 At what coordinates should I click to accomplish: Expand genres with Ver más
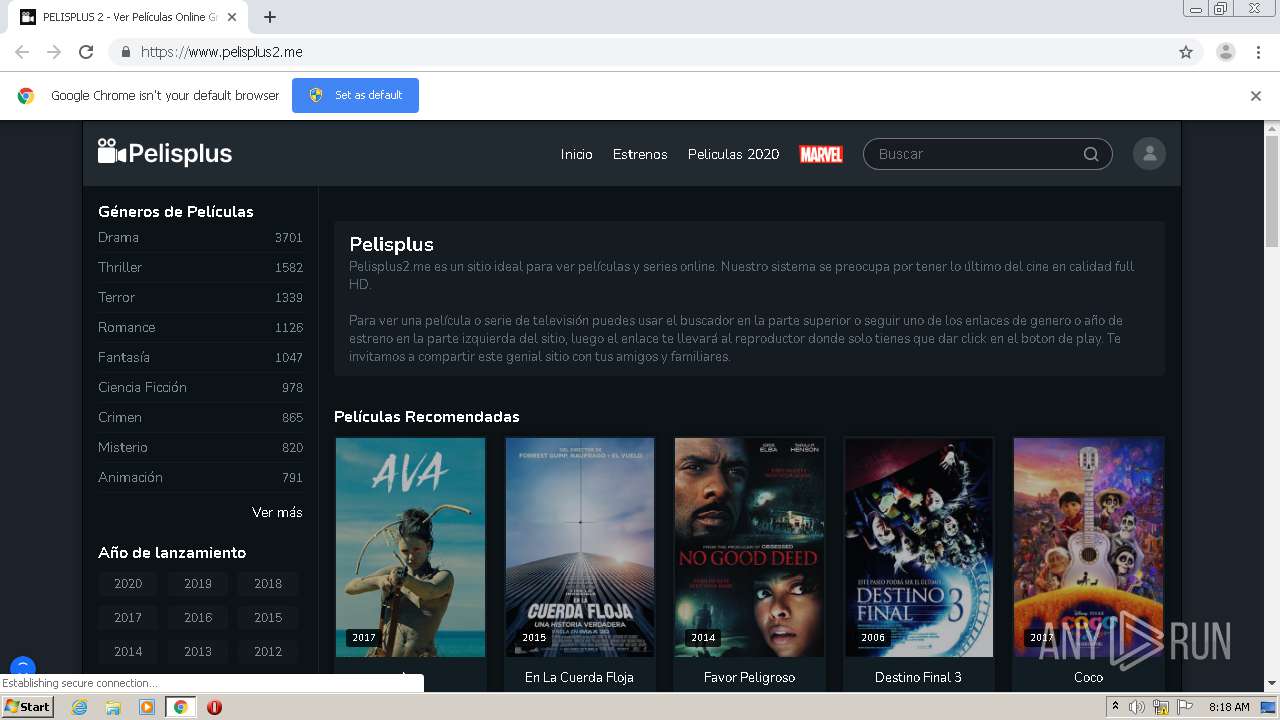tap(277, 512)
